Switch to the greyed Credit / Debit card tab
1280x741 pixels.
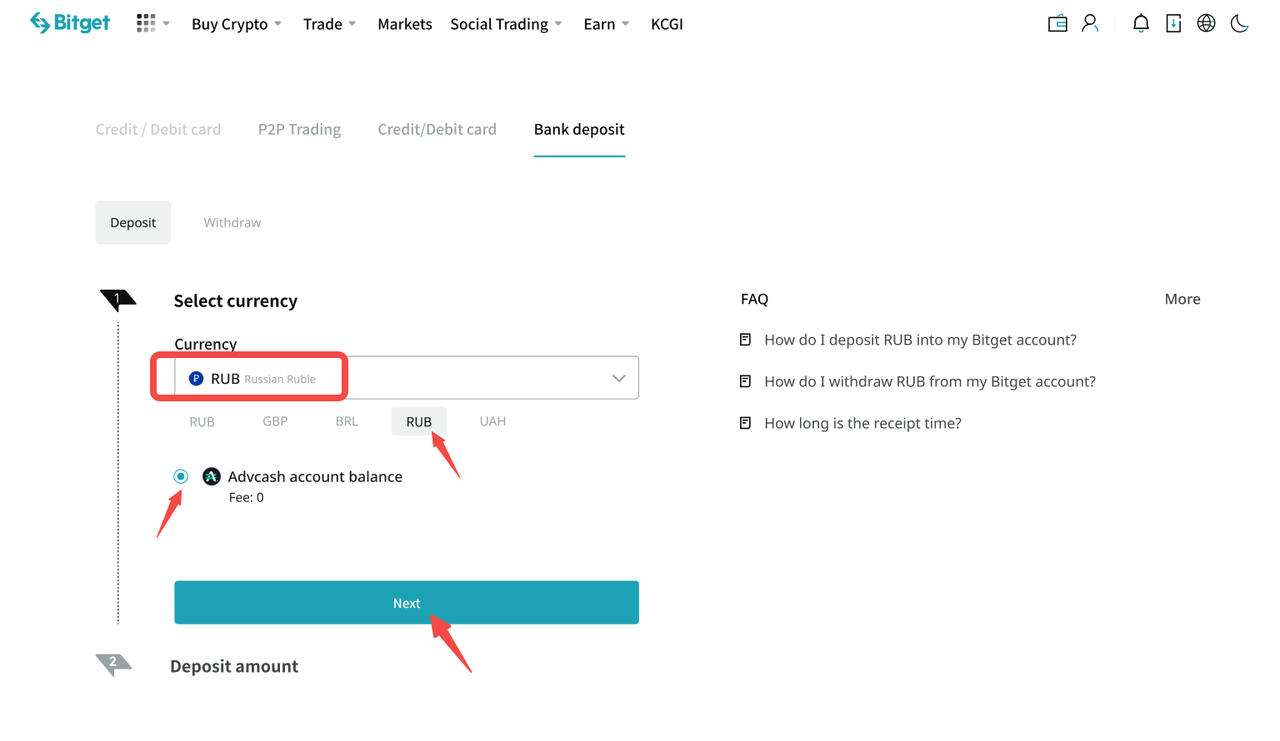pyautogui.click(x=158, y=129)
